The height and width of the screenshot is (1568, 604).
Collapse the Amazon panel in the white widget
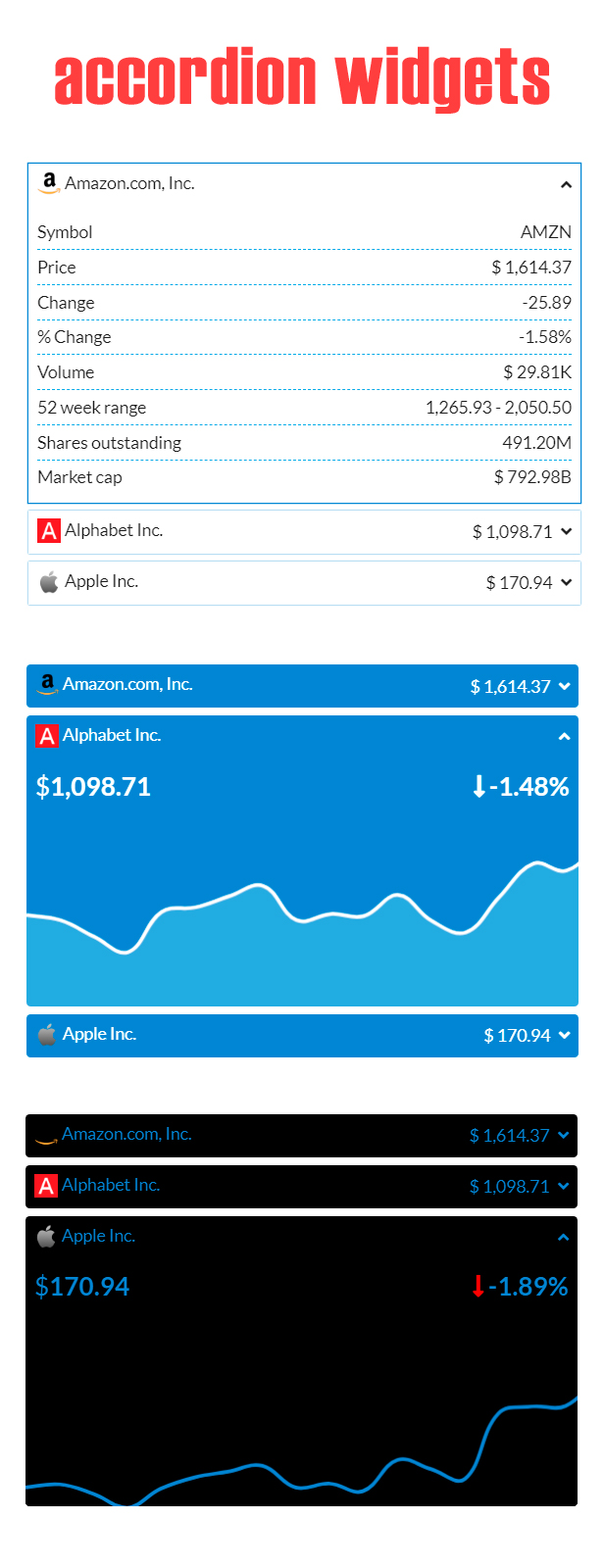point(566,184)
